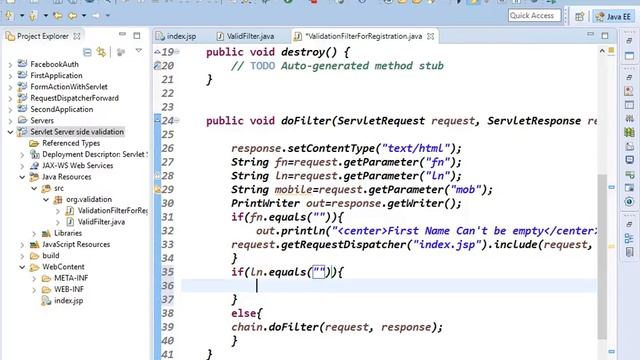This screenshot has width=640, height=360.
Task: Restore the topmost minimized view stack
Action: [x=629, y=40]
